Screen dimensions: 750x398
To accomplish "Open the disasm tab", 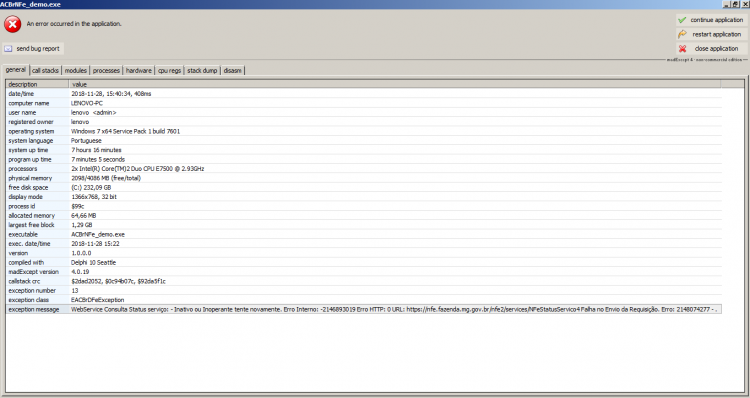I will pyautogui.click(x=232, y=71).
